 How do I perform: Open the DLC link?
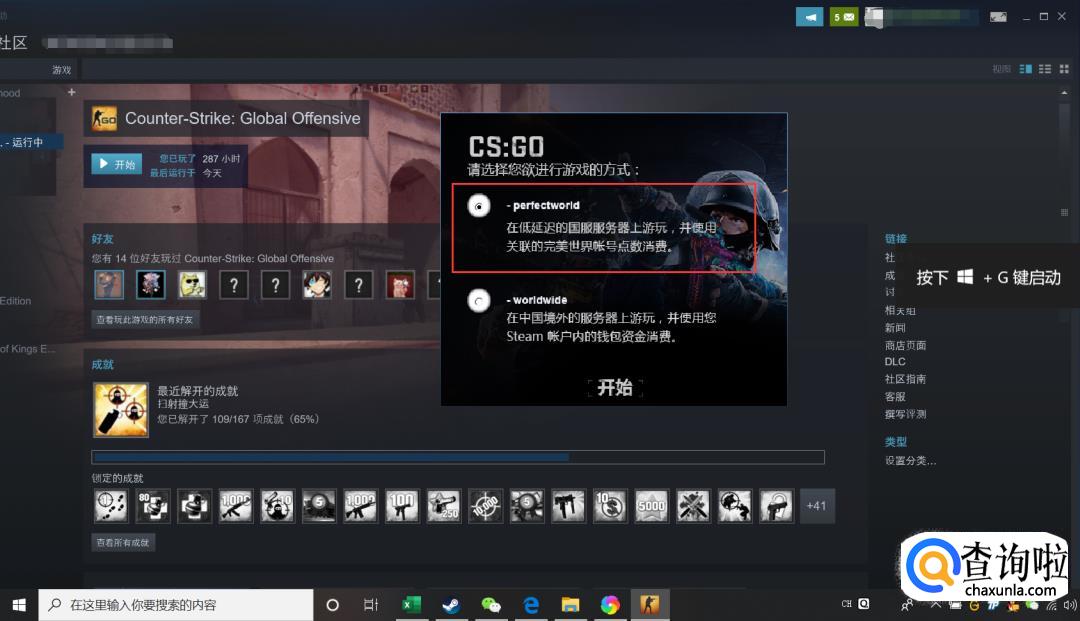tap(895, 361)
